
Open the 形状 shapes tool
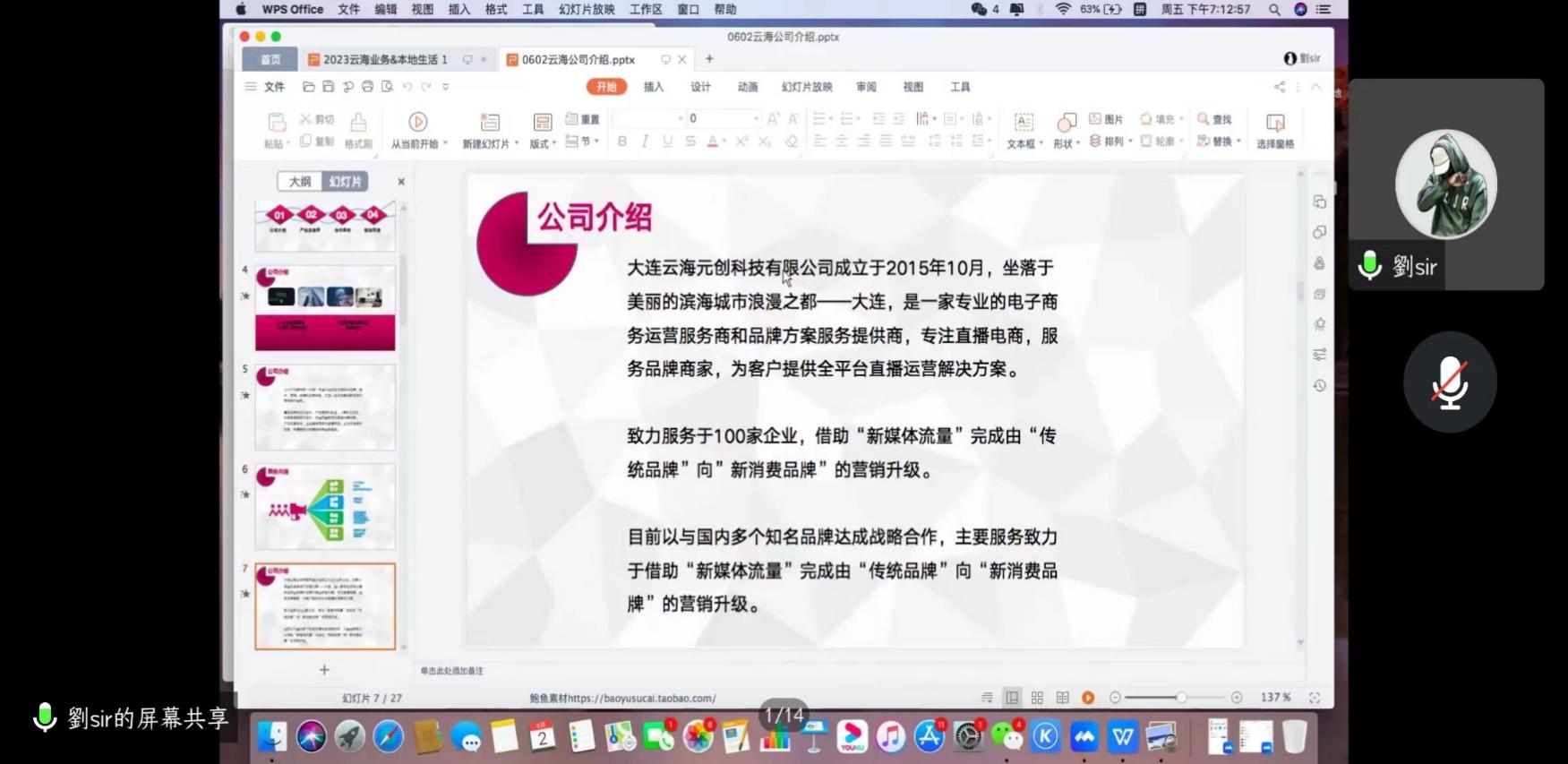[x=1066, y=122]
